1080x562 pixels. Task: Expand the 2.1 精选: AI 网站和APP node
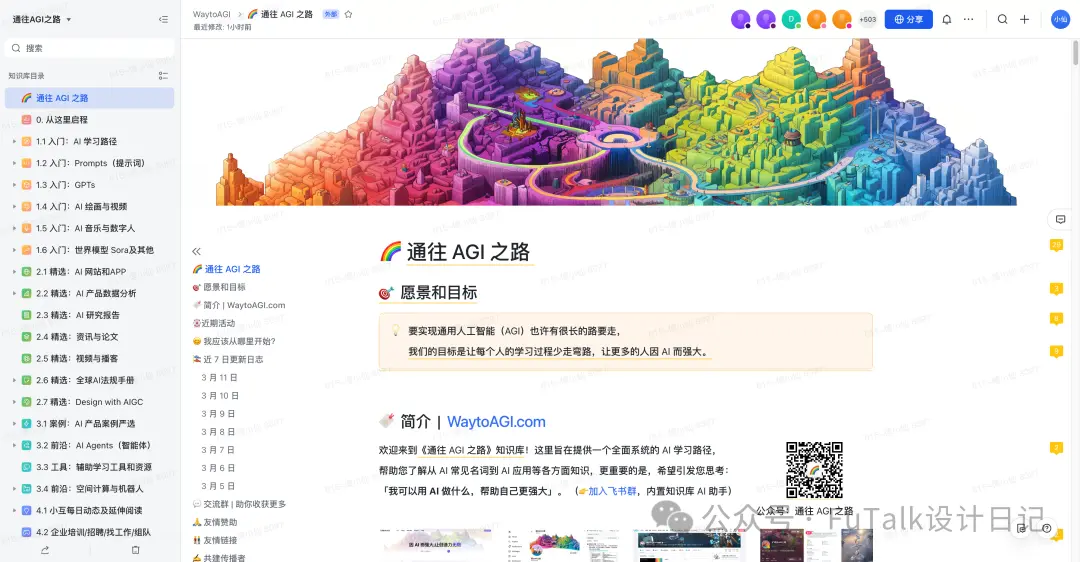tap(14, 271)
